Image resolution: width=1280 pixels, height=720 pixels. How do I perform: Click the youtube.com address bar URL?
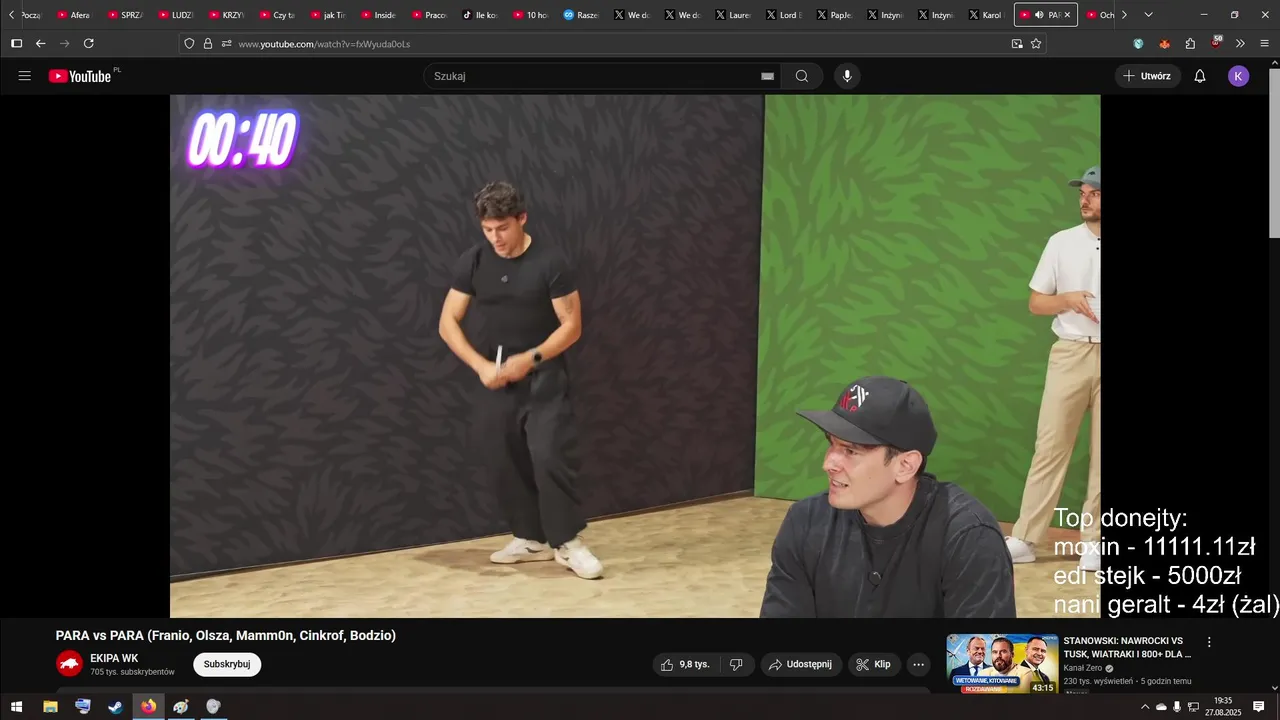324,44
